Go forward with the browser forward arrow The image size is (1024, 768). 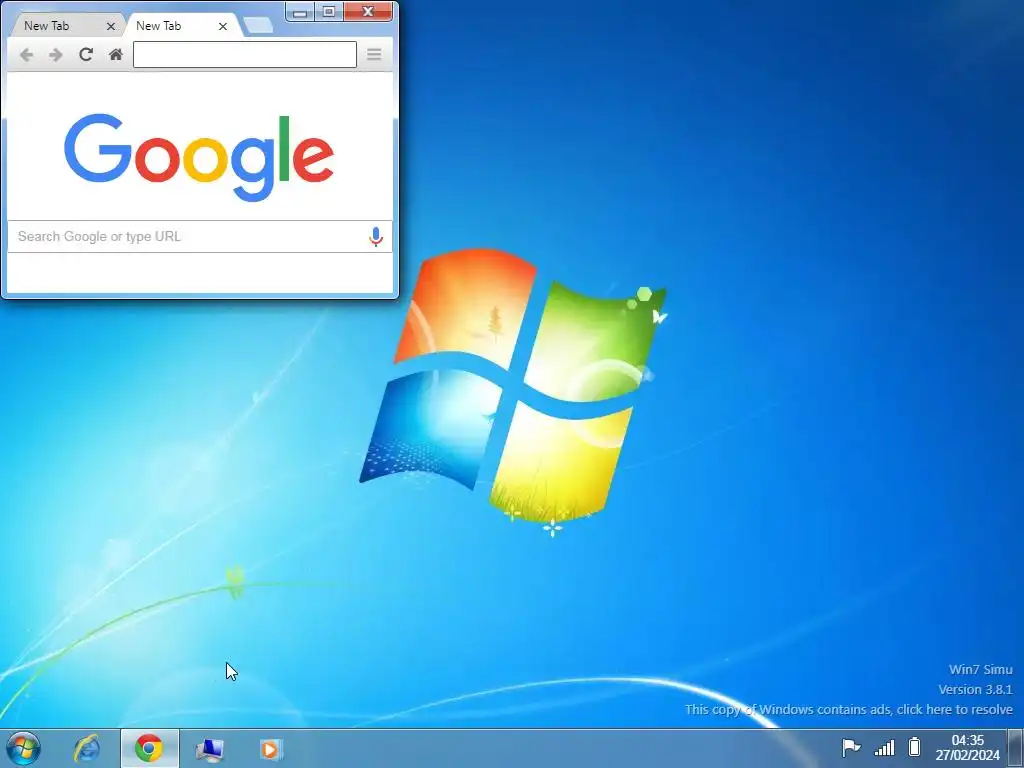click(56, 55)
